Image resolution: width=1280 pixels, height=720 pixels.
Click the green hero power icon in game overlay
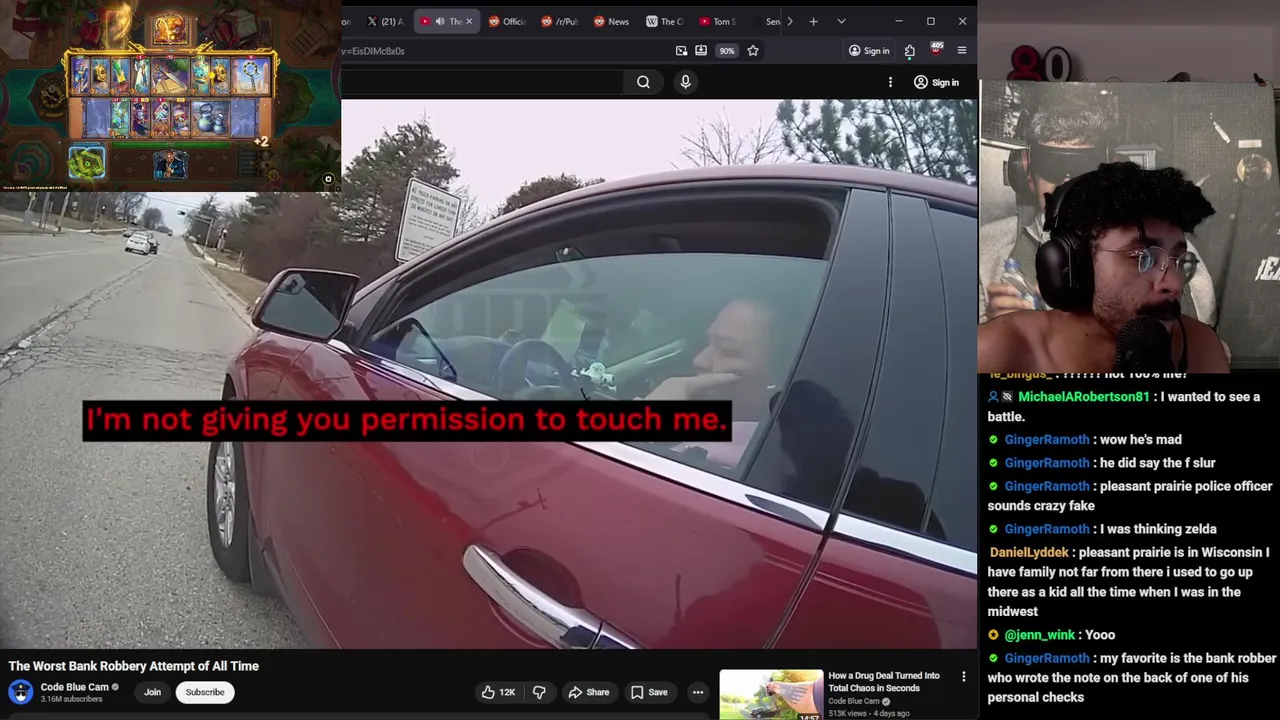click(x=87, y=163)
